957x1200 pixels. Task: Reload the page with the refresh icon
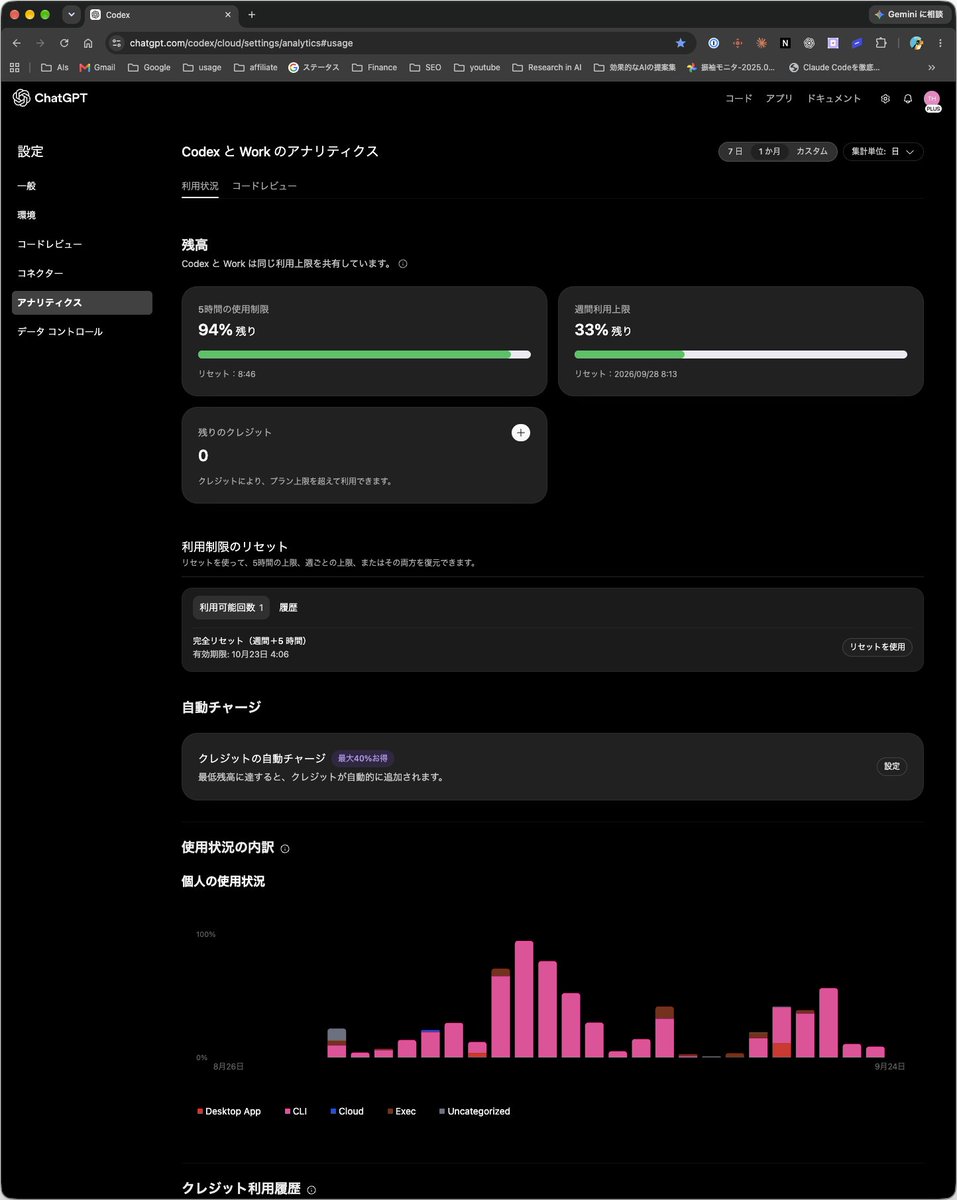point(64,43)
